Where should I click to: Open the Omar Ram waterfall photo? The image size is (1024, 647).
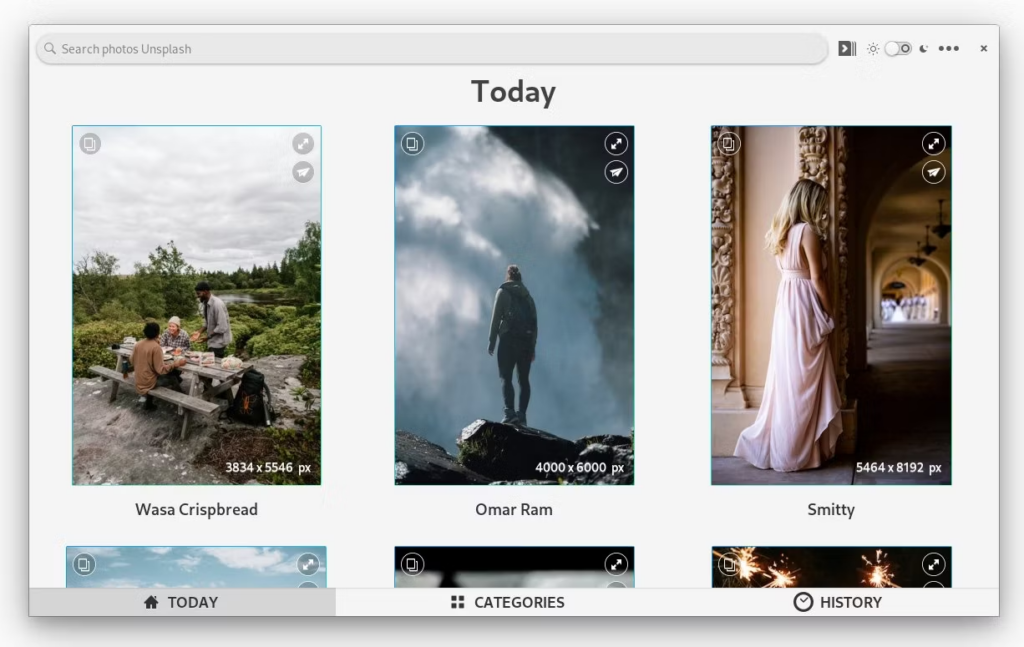(514, 305)
